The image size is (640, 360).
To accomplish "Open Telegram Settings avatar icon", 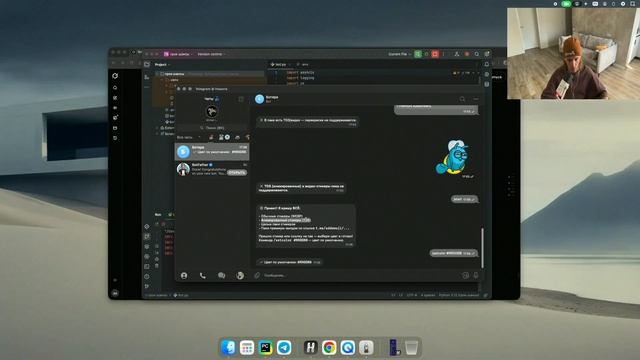I will [240, 276].
